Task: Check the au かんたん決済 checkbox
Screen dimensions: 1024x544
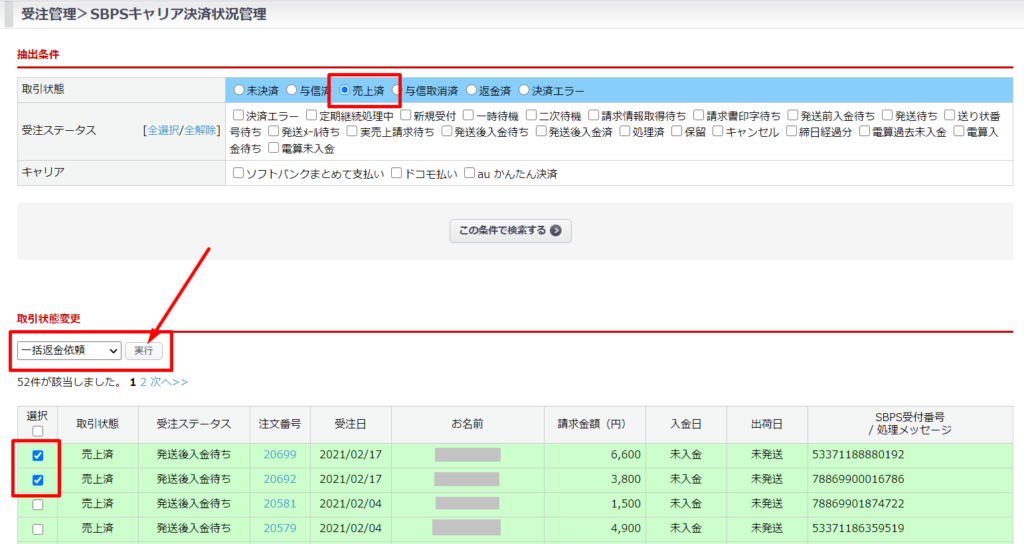Action: tap(469, 173)
